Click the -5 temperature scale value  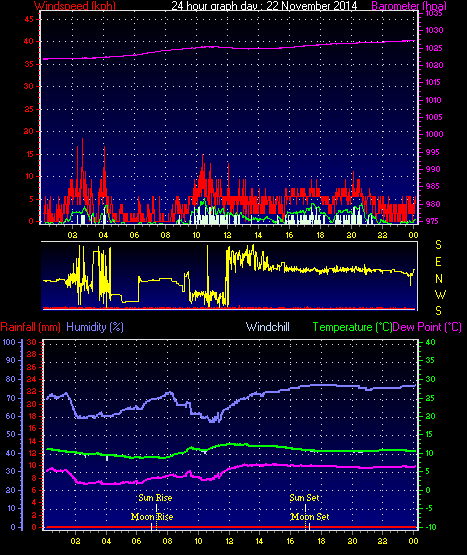tap(430, 508)
